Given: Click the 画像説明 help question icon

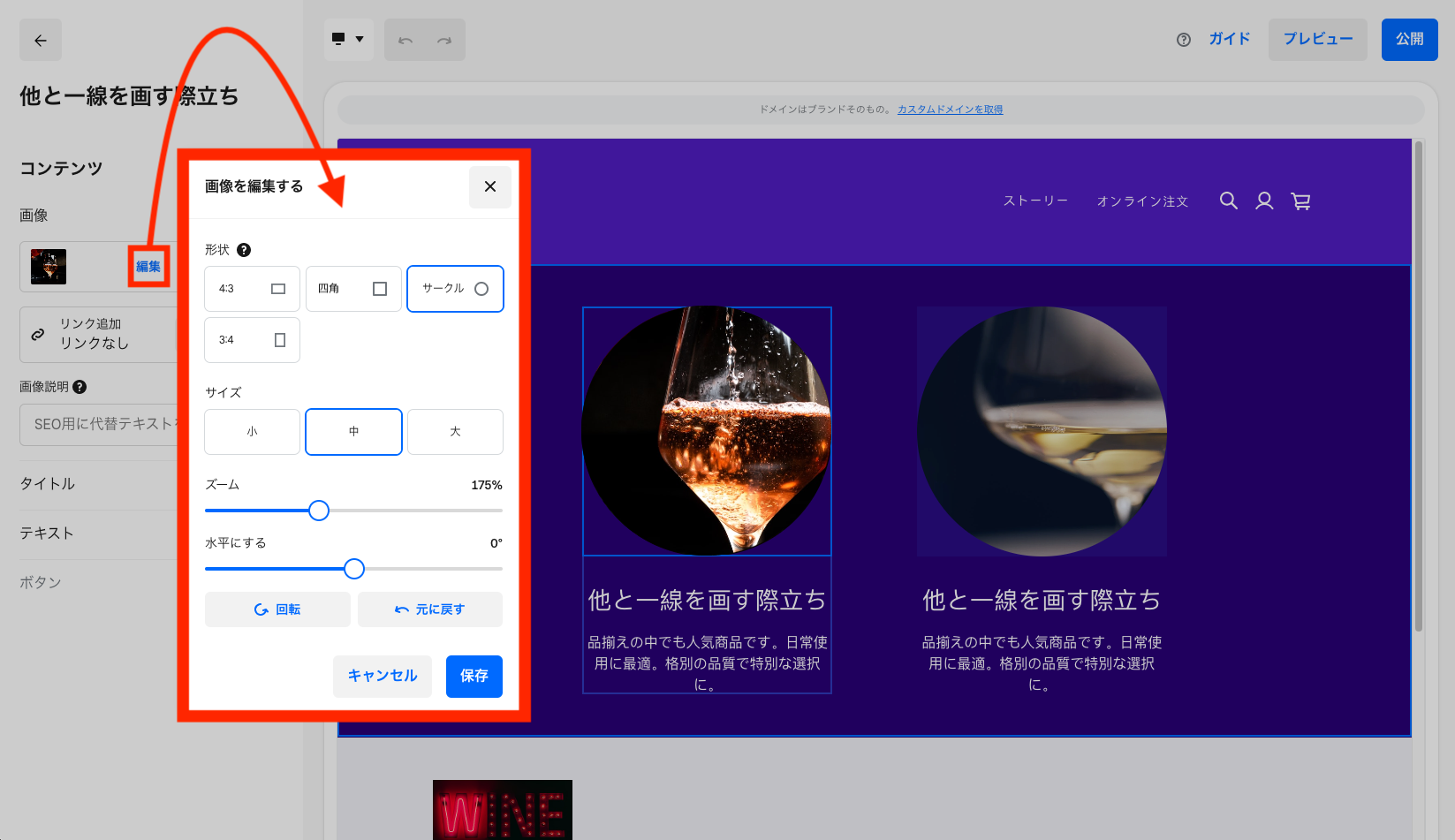Looking at the screenshot, I should (x=80, y=387).
